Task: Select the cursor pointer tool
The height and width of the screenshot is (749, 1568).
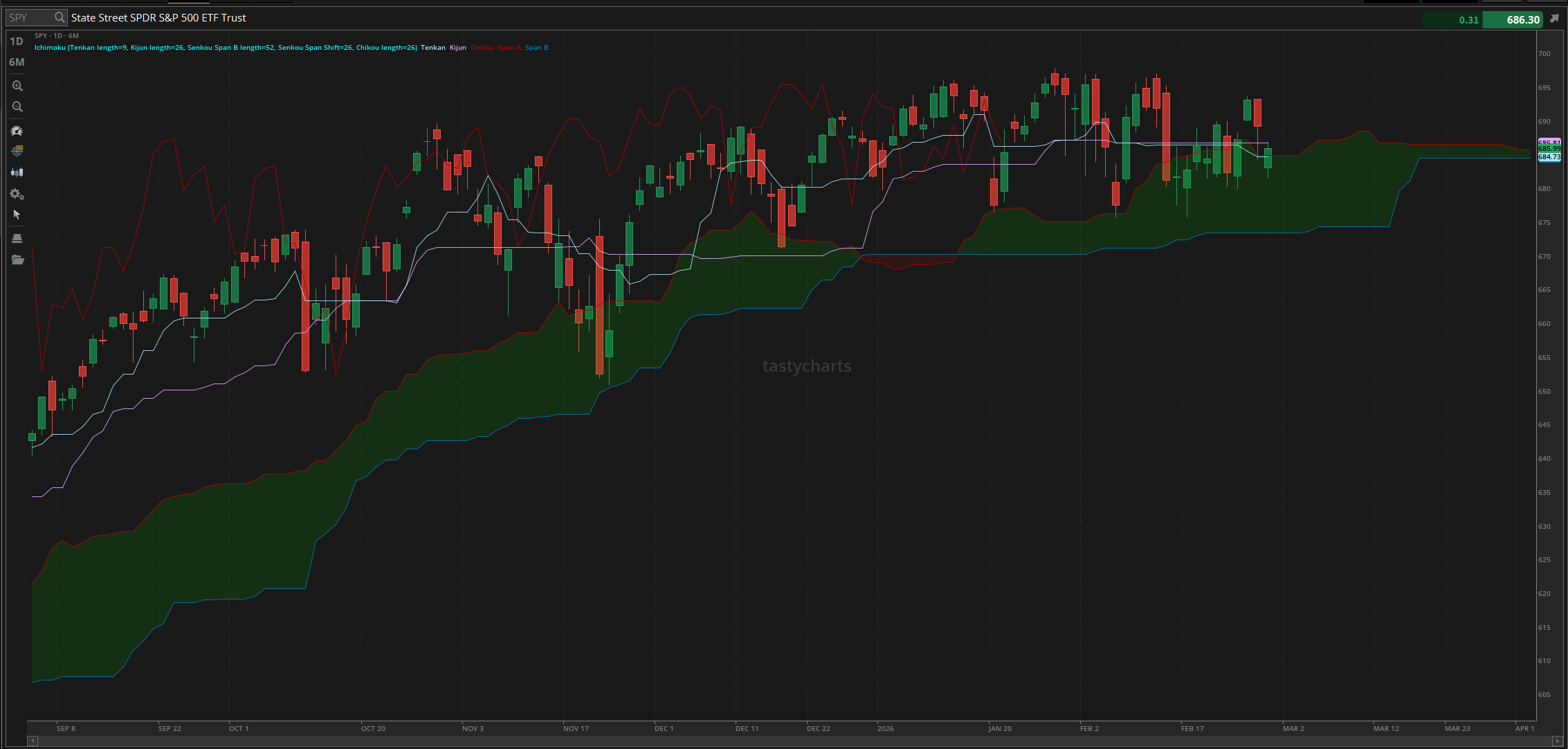Action: 17,215
